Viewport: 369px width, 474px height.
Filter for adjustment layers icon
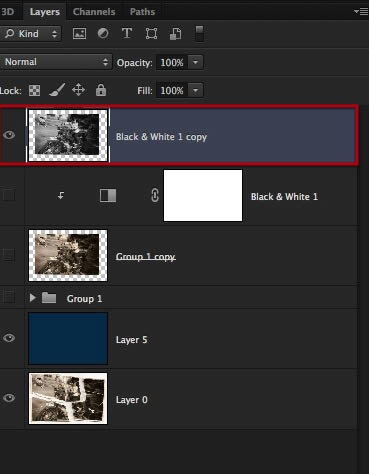(x=103, y=33)
